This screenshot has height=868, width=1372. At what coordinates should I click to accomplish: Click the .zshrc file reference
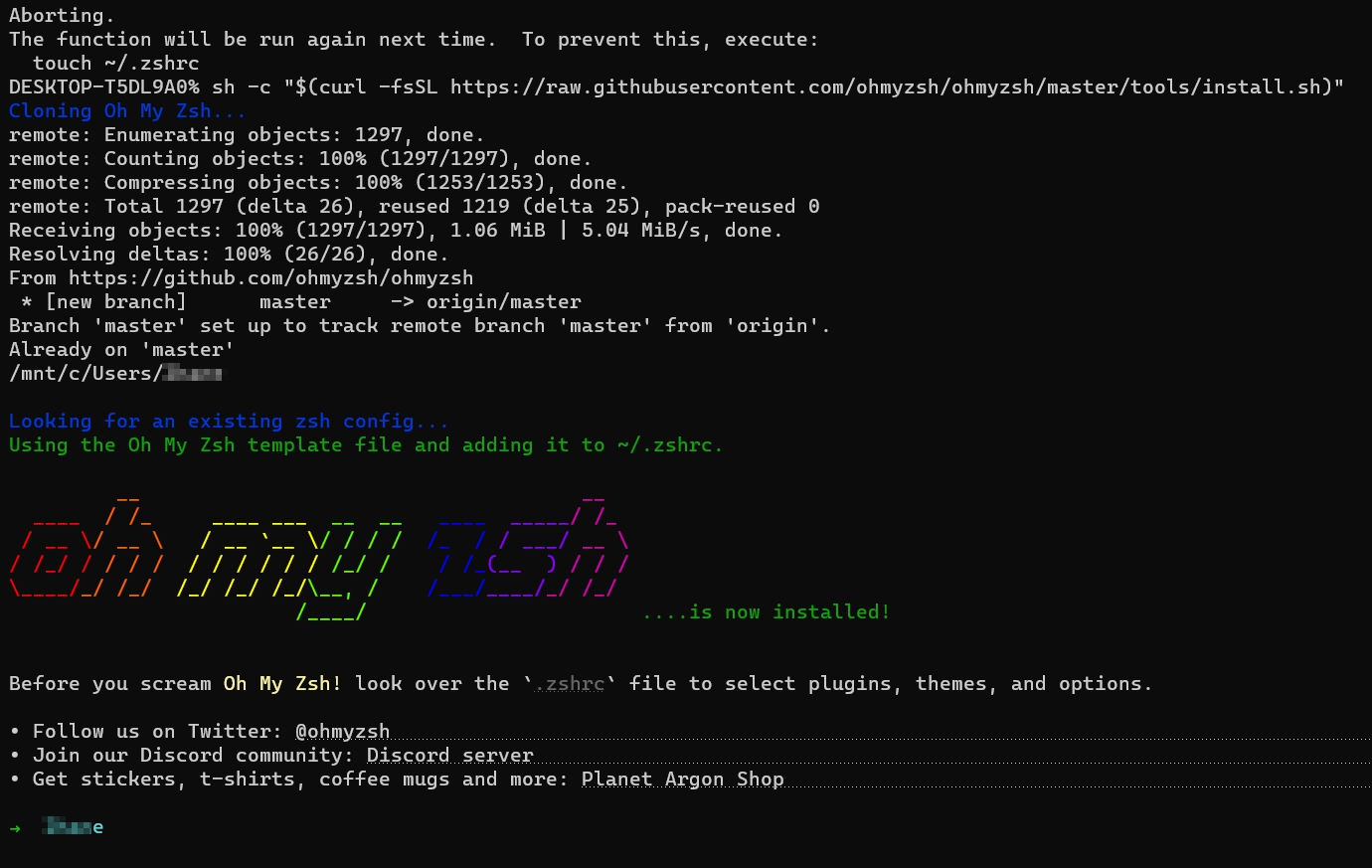pyautogui.click(x=570, y=684)
